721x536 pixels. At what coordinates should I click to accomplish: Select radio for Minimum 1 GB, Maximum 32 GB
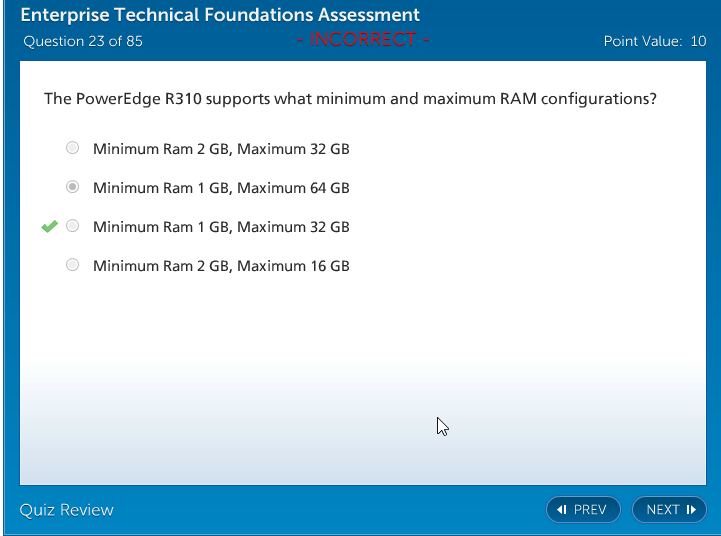[x=72, y=226]
